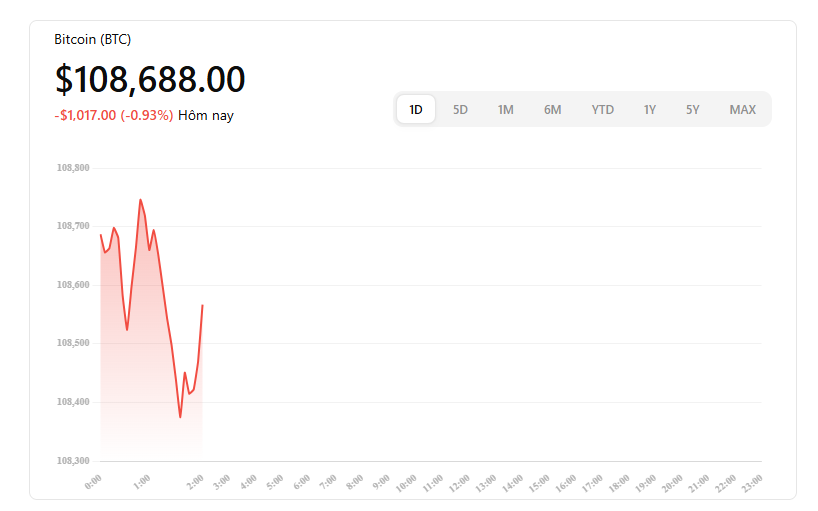Switch chart to YTD view

603,110
